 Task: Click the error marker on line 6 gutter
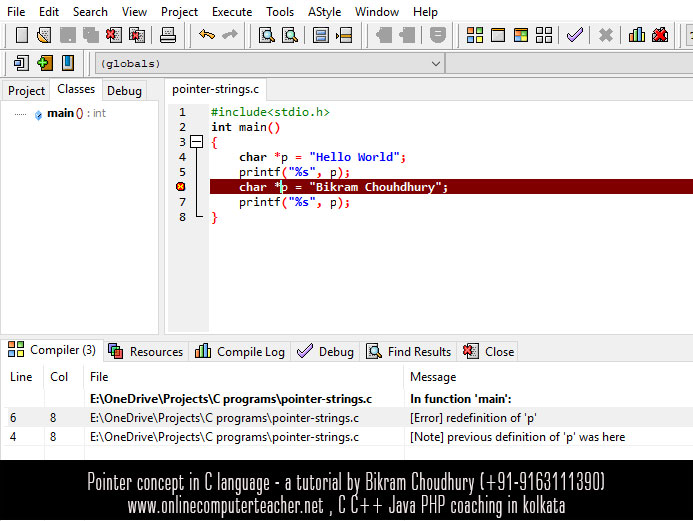coord(180,186)
